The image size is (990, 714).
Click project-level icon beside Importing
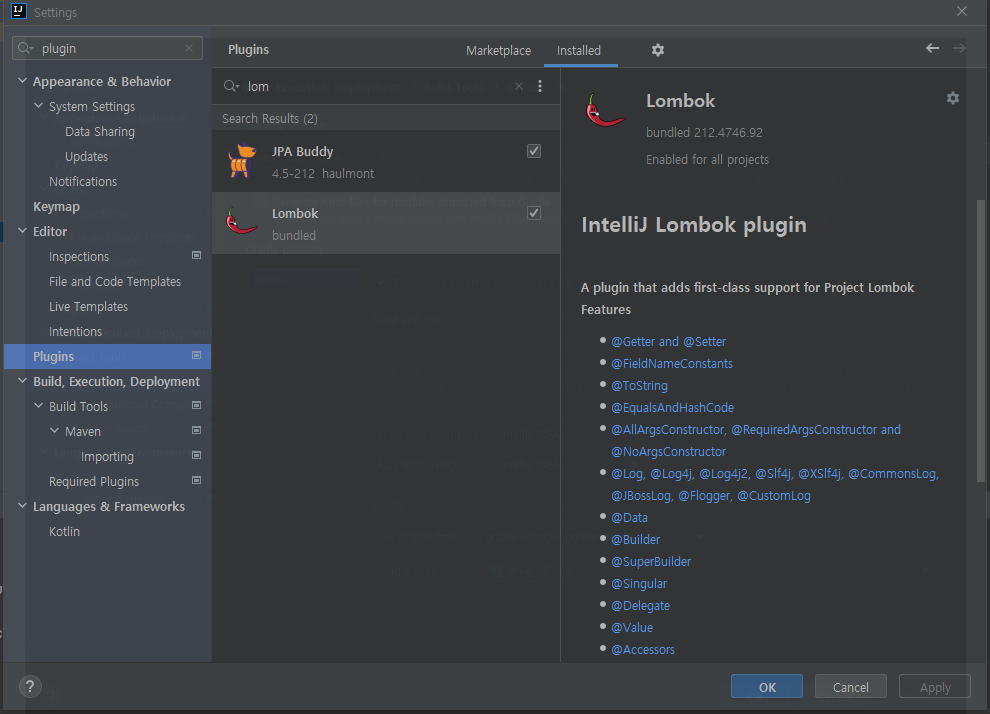point(196,455)
